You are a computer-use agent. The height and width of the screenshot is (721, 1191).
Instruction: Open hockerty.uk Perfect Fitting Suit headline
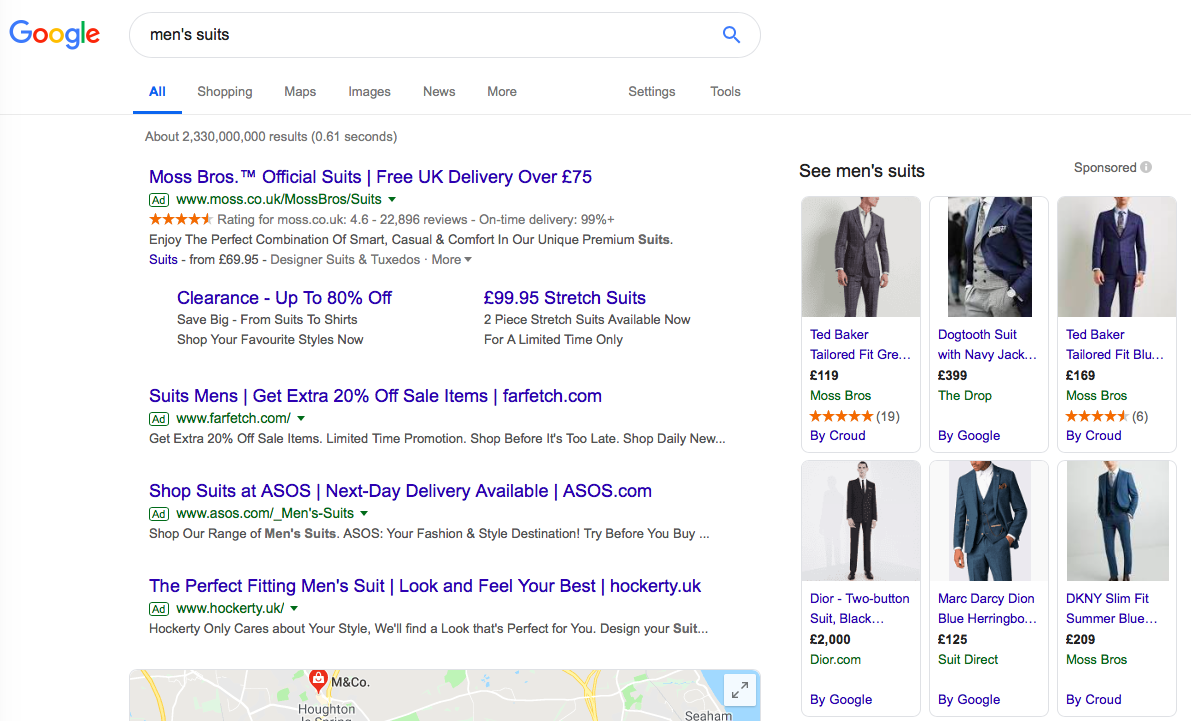[425, 586]
